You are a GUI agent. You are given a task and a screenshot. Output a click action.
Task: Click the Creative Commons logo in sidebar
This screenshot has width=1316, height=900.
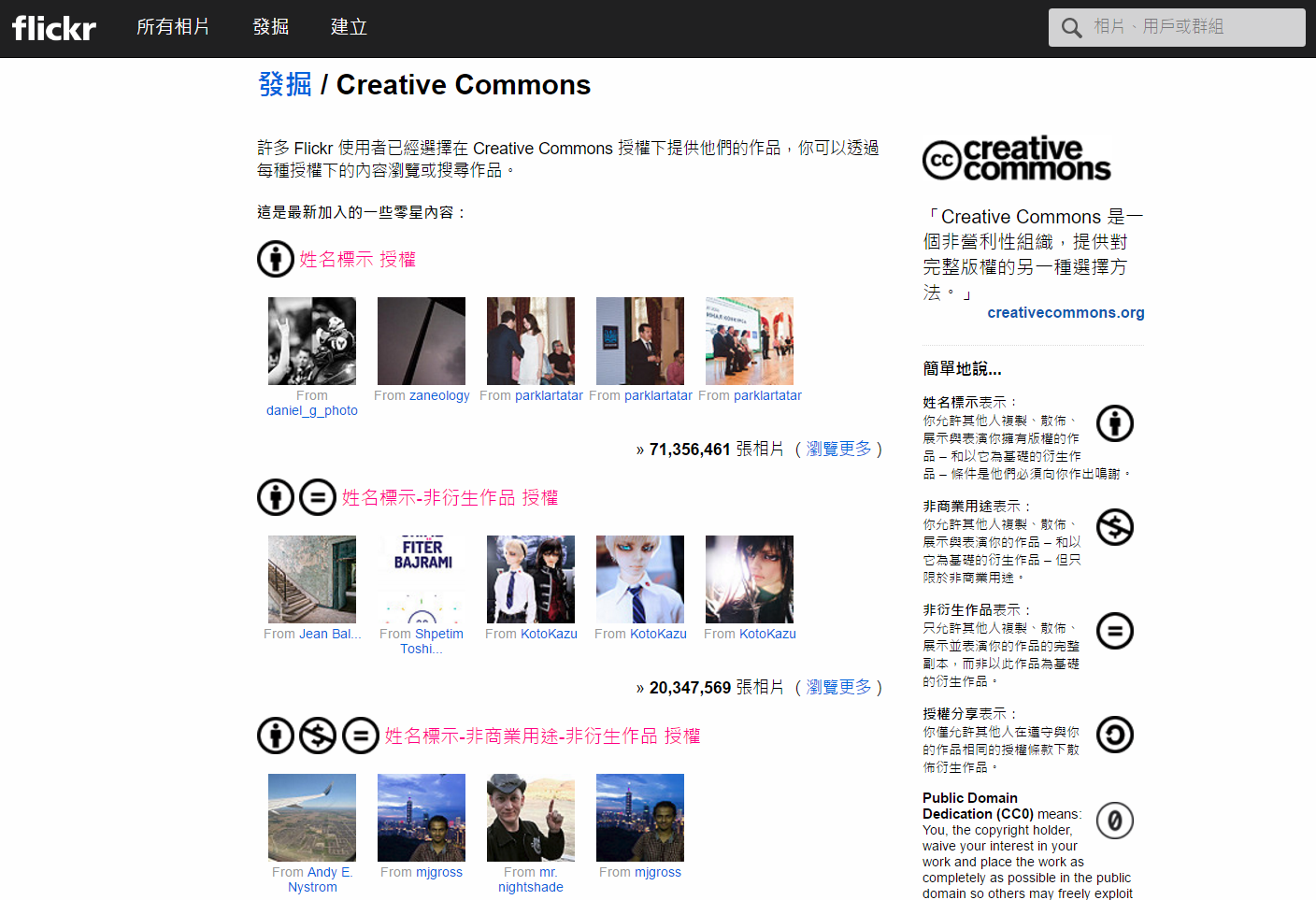click(x=1017, y=159)
